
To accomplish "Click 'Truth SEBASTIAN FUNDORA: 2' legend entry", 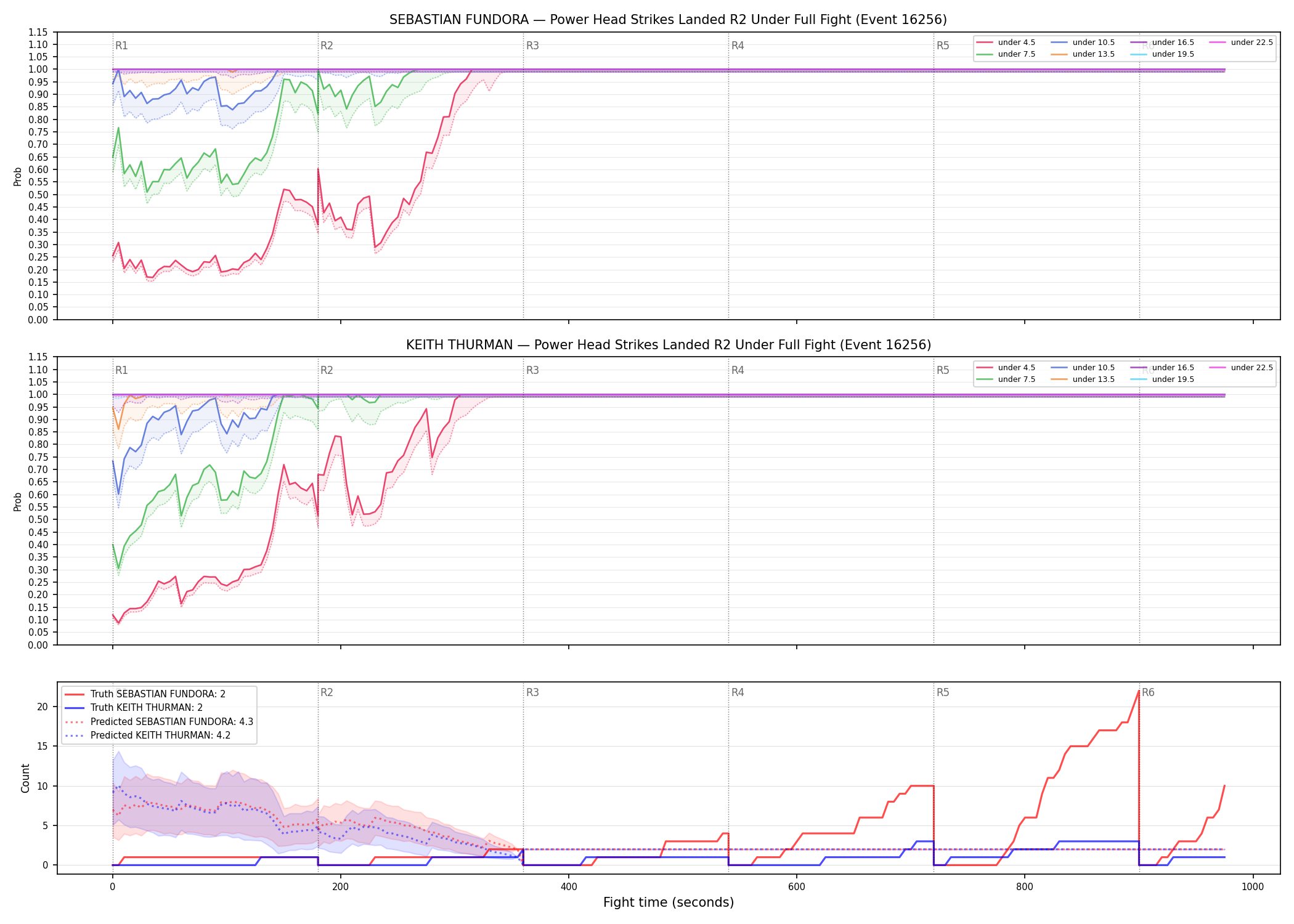I will (x=145, y=694).
